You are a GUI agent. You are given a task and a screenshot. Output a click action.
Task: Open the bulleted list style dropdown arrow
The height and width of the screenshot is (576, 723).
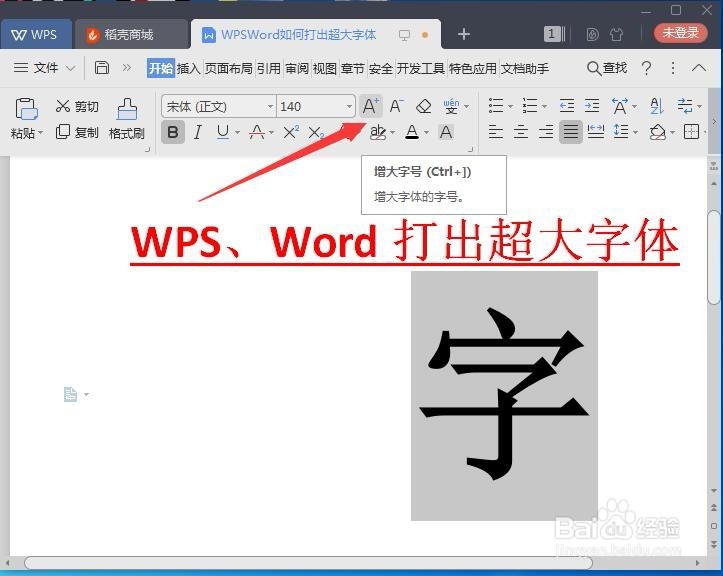tap(510, 107)
